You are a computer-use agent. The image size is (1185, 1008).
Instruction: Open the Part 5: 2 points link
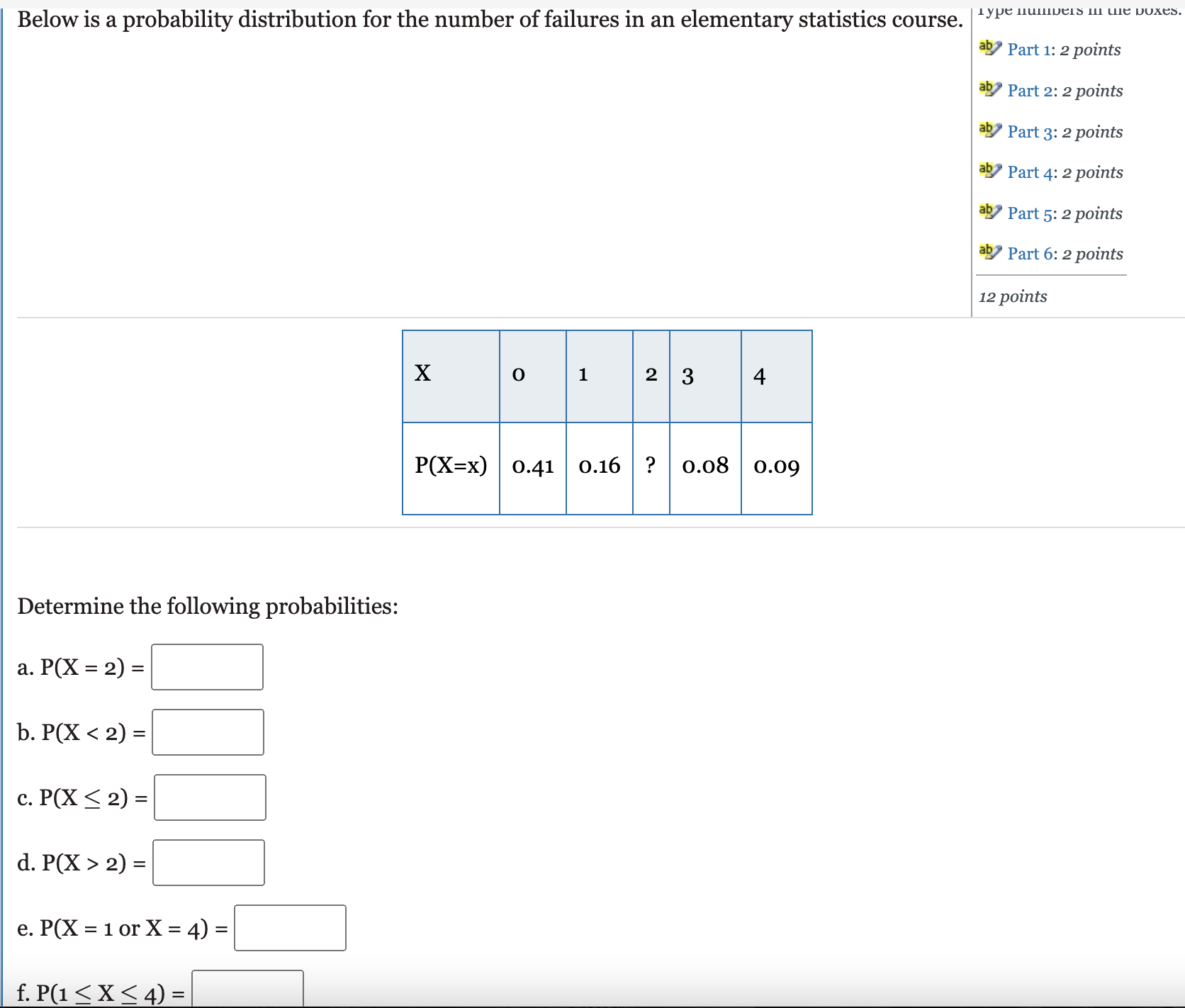coord(1065,213)
